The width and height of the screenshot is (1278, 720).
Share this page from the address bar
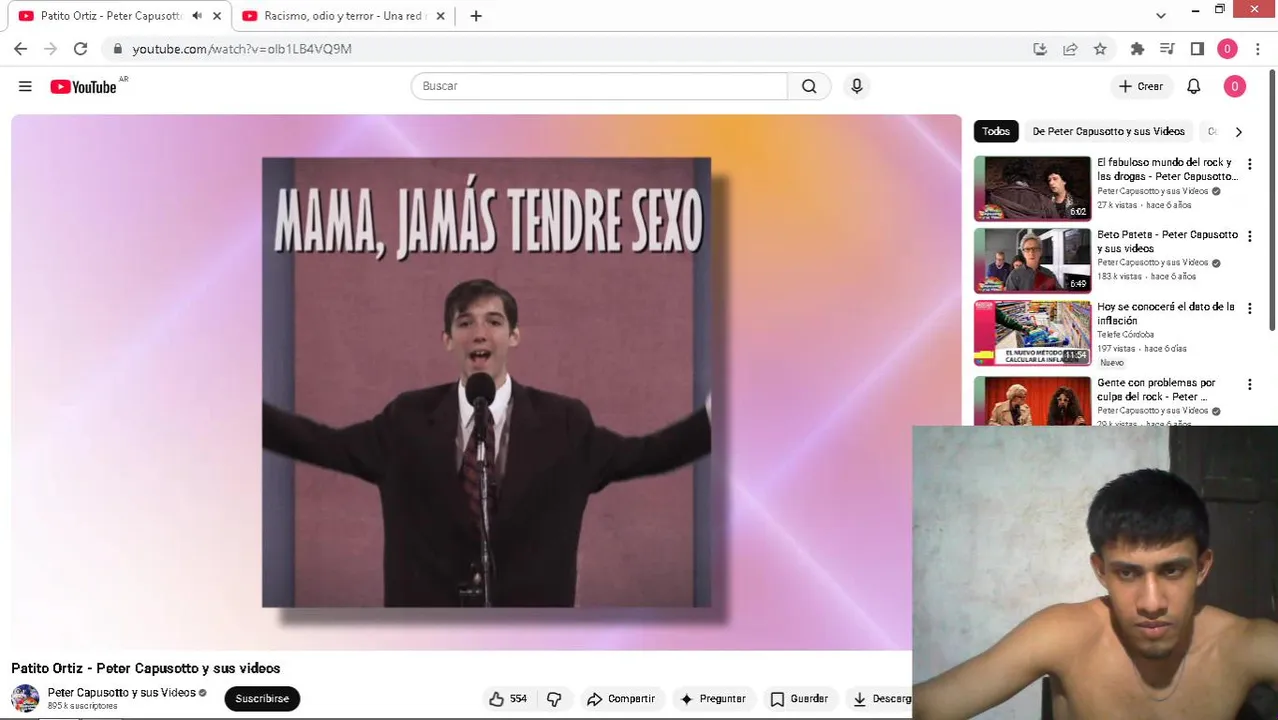1070,49
